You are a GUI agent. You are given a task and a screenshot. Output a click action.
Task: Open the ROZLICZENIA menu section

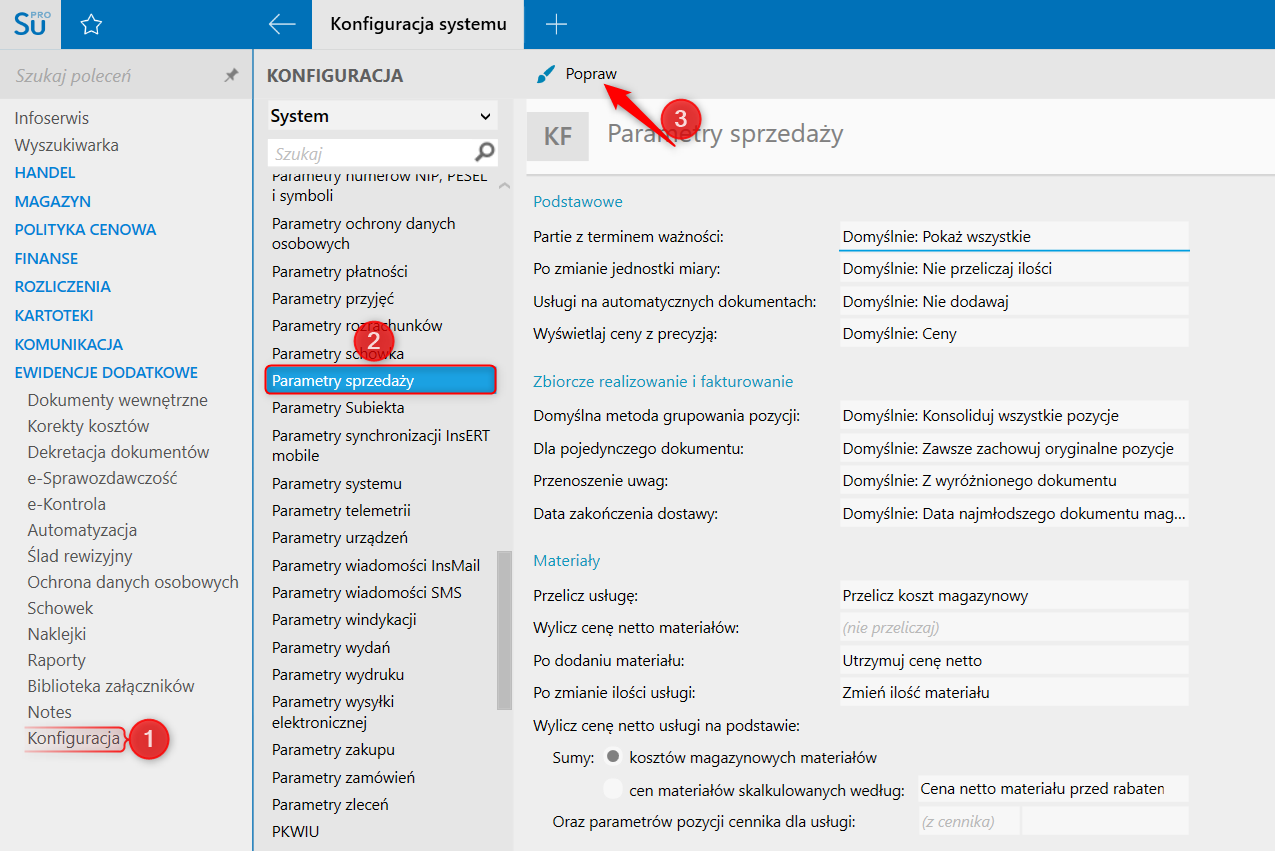coord(62,286)
